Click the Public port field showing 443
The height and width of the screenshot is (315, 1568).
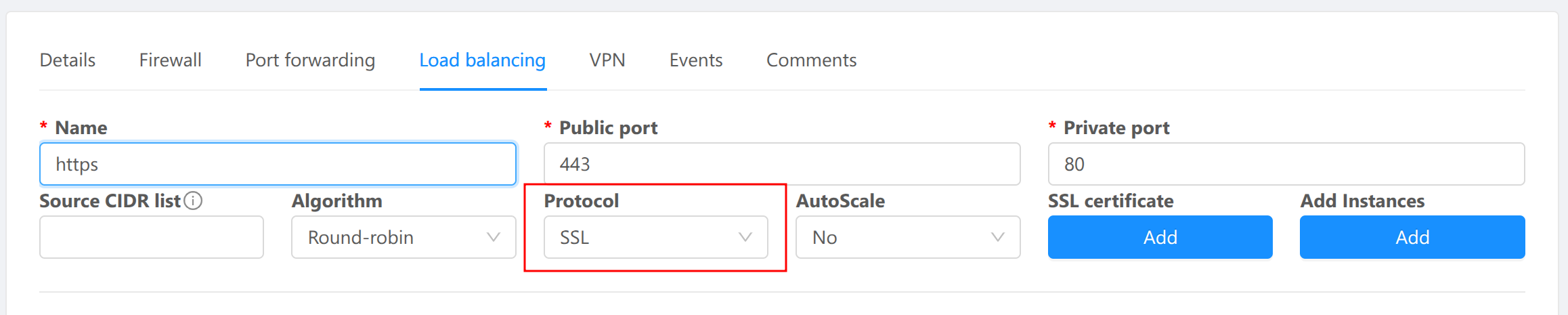(x=782, y=164)
